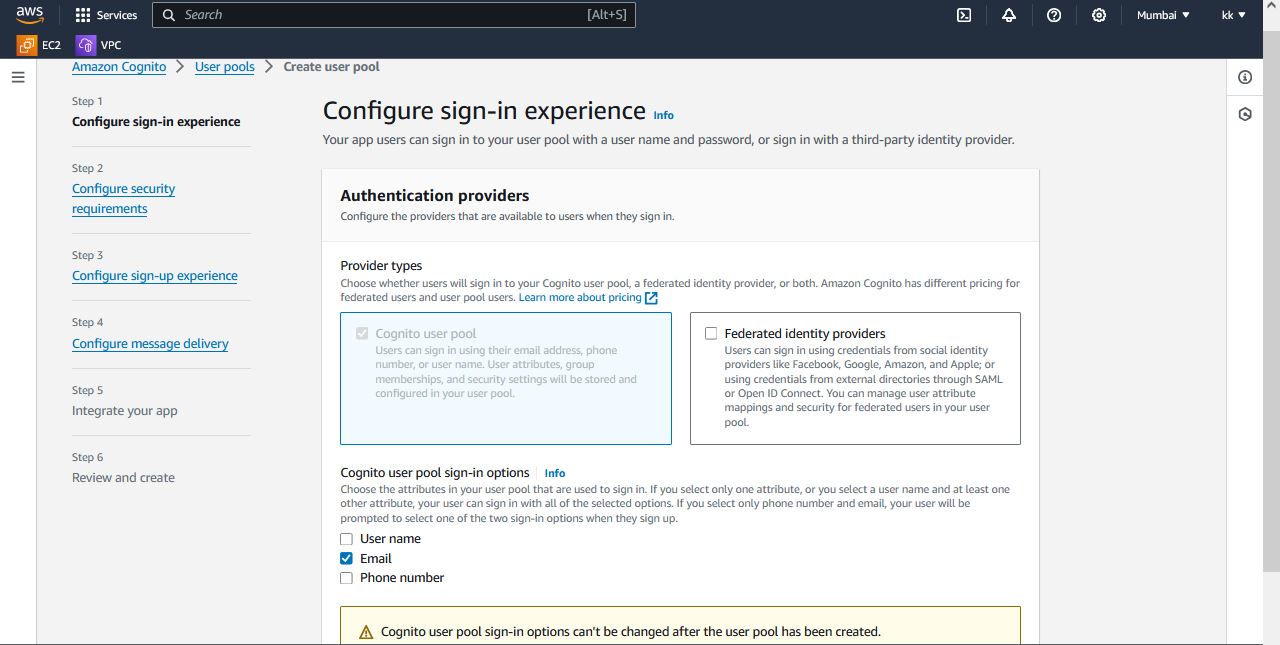The width and height of the screenshot is (1280, 645).
Task: Uncheck the Email sign-in option
Action: (347, 558)
